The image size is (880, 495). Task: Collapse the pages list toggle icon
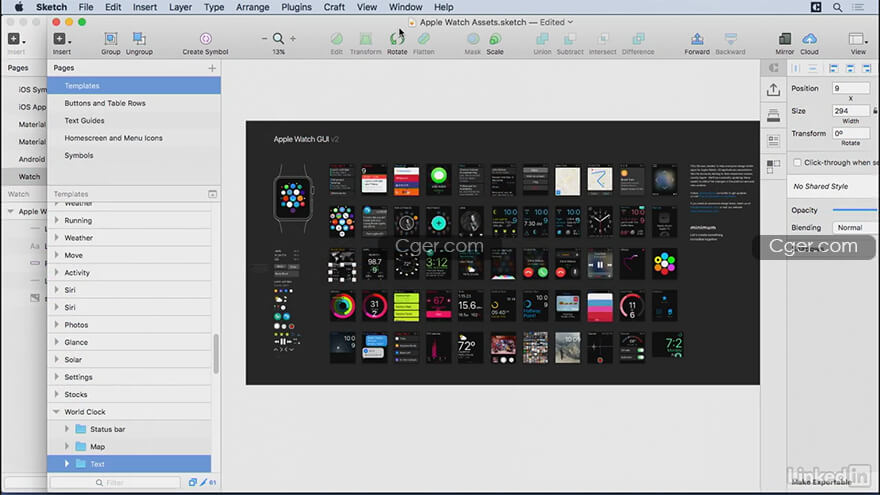[x=213, y=194]
